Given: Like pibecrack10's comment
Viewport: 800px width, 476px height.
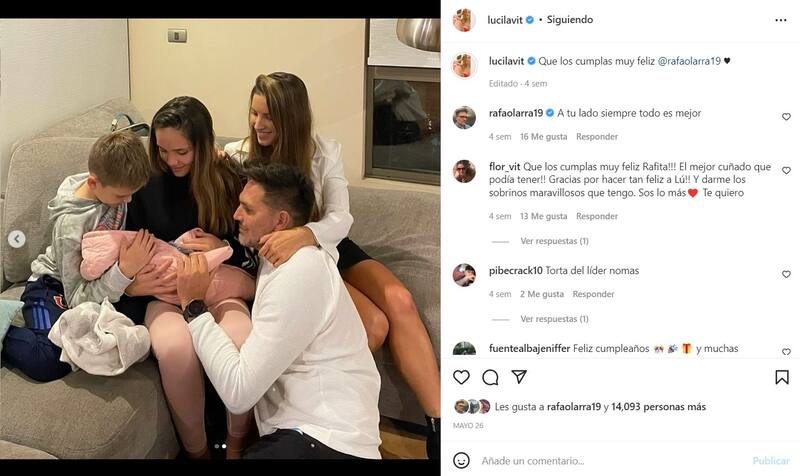Looking at the screenshot, I should (x=786, y=274).
